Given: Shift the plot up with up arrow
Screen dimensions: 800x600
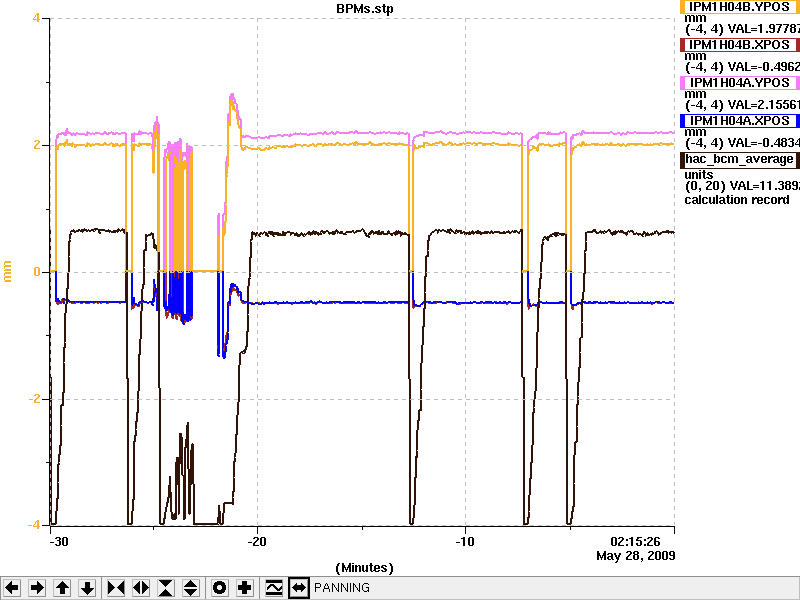Looking at the screenshot, I should (x=62, y=588).
